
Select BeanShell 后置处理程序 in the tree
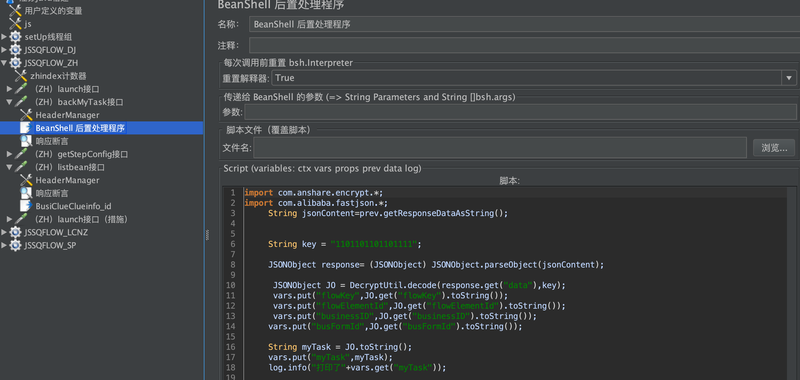pos(80,128)
